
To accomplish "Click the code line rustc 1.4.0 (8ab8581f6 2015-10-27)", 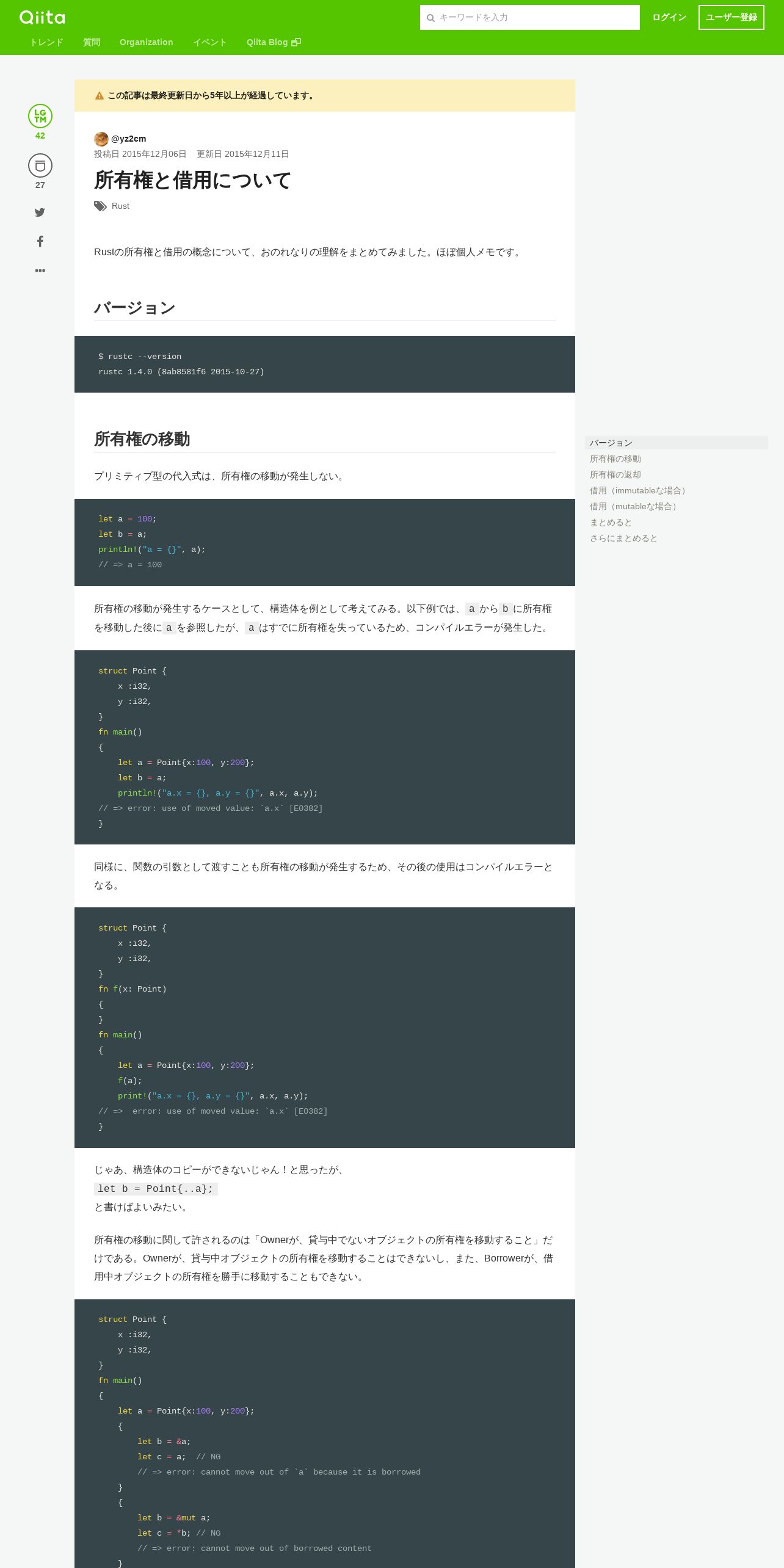I will [x=181, y=372].
